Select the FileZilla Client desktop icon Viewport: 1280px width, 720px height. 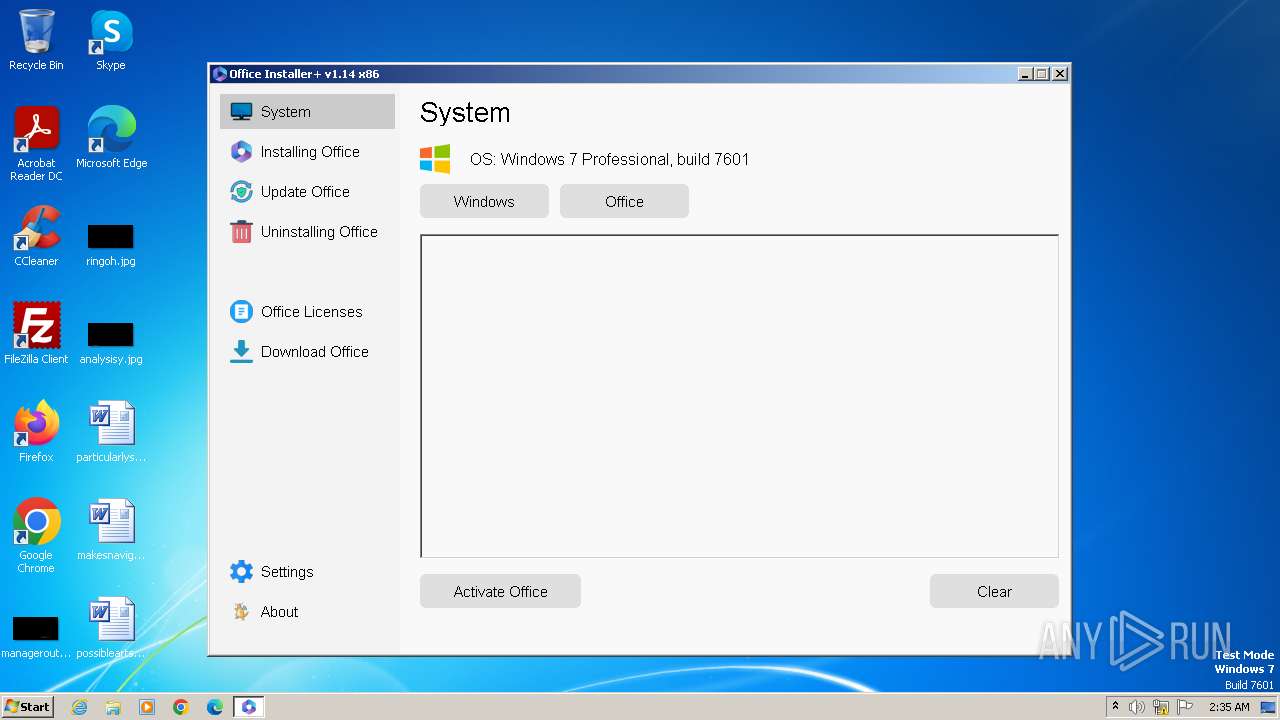tap(36, 334)
